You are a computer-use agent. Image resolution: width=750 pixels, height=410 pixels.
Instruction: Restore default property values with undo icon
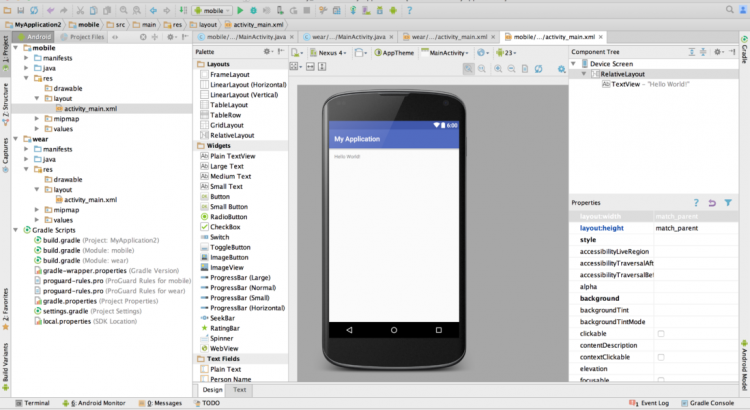[x=712, y=203]
